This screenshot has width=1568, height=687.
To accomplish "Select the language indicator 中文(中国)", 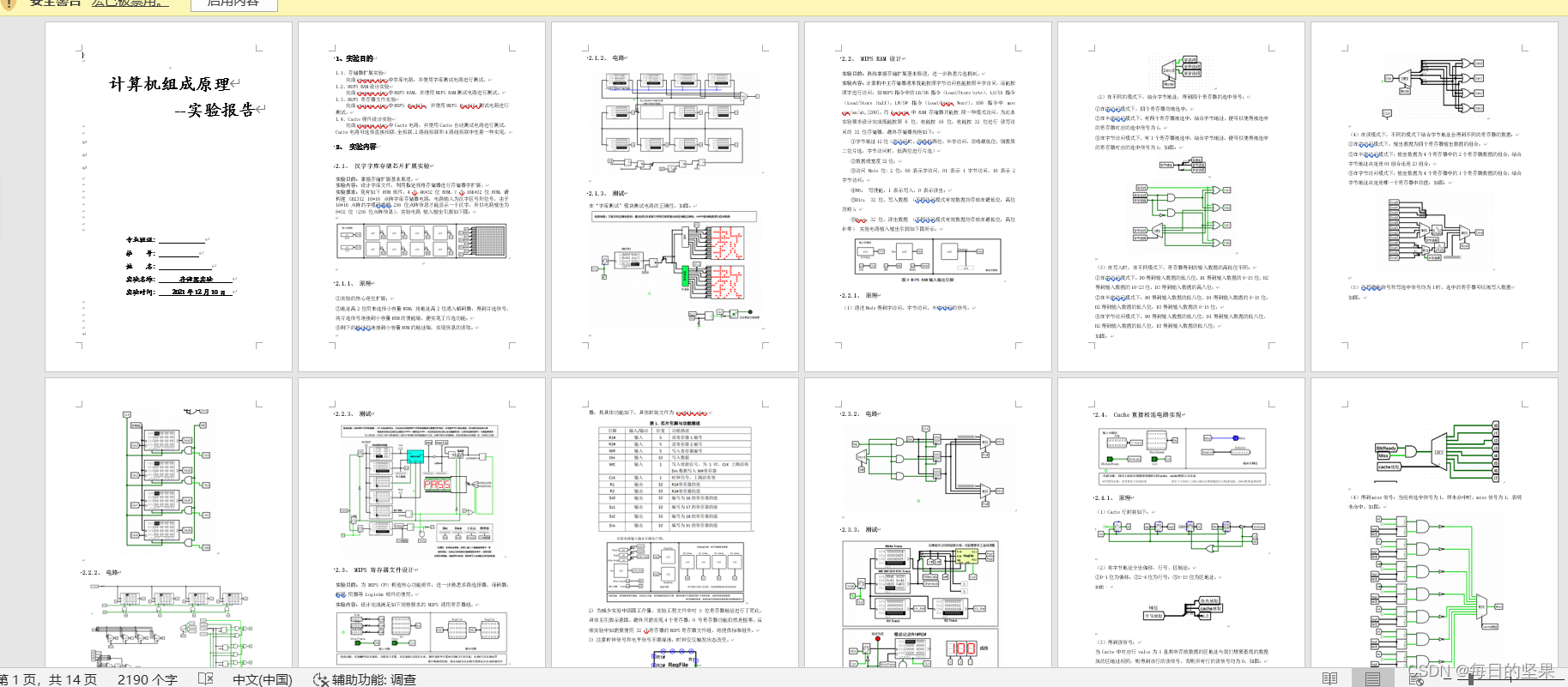I will point(263,679).
